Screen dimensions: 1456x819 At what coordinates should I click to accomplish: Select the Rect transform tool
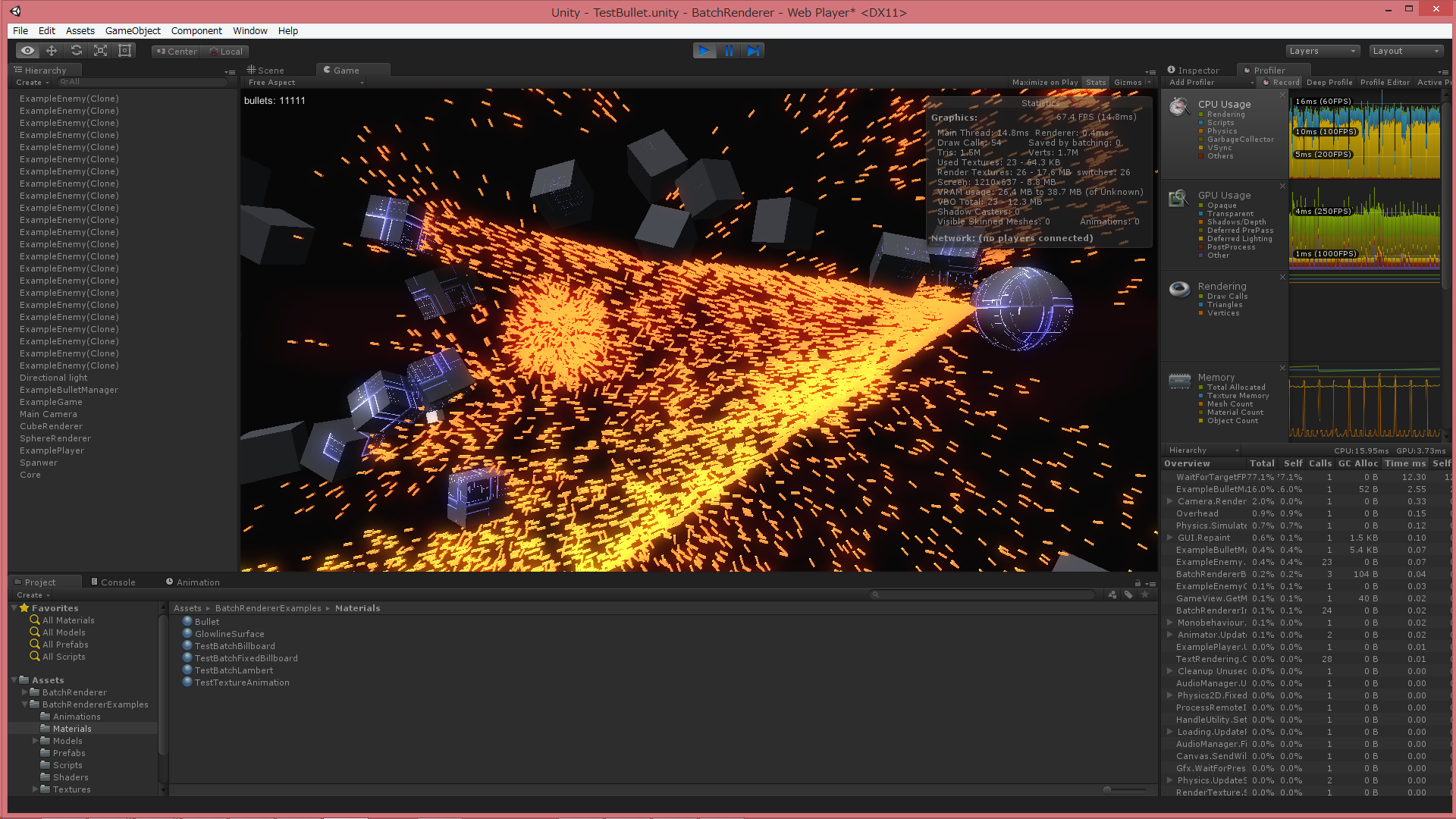coord(125,51)
